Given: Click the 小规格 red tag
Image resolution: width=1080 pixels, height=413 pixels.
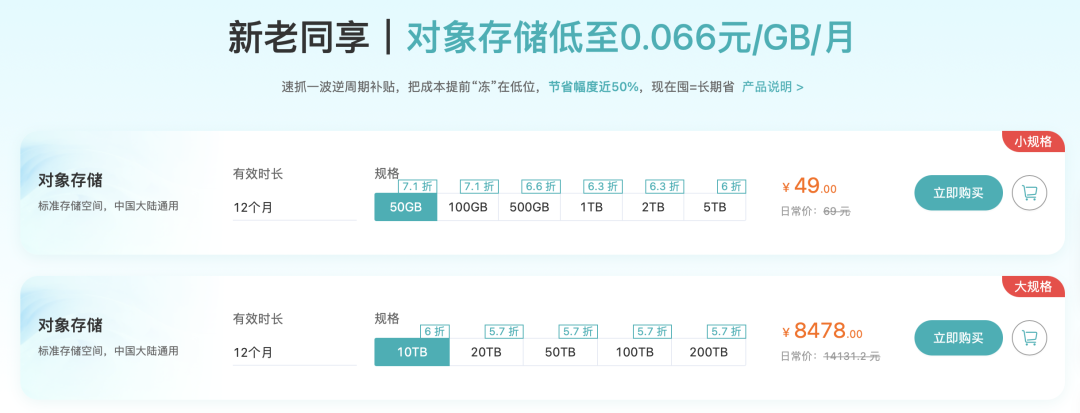Looking at the screenshot, I should 1032,142.
